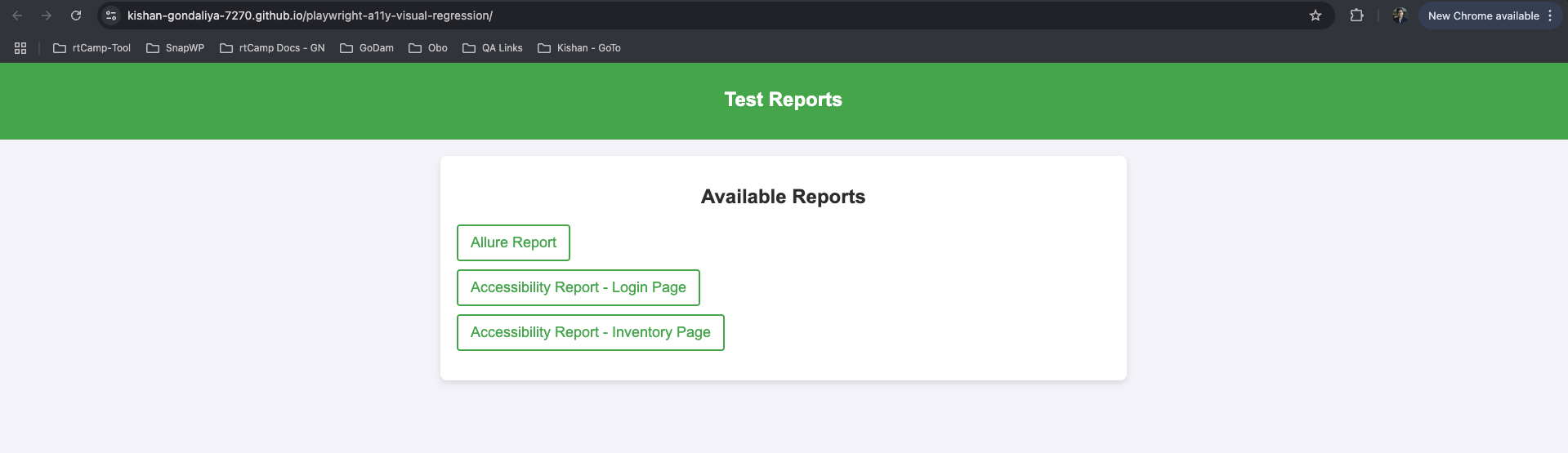Expand the GoDam bookmark folder

click(x=367, y=48)
